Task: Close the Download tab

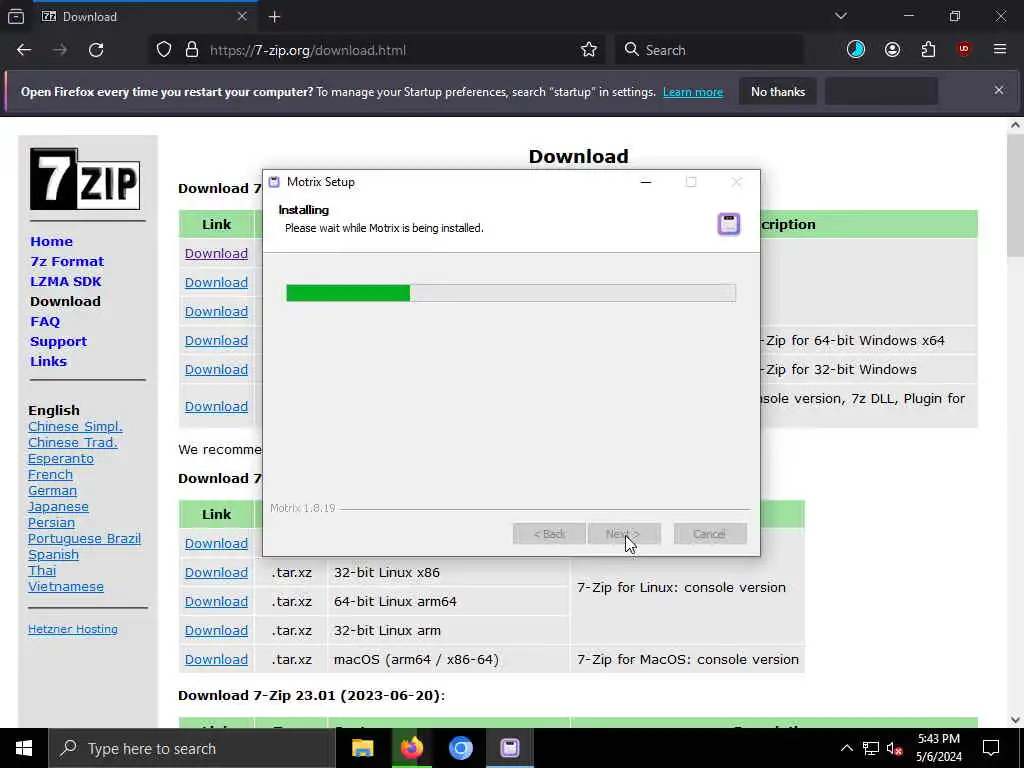Action: (242, 16)
